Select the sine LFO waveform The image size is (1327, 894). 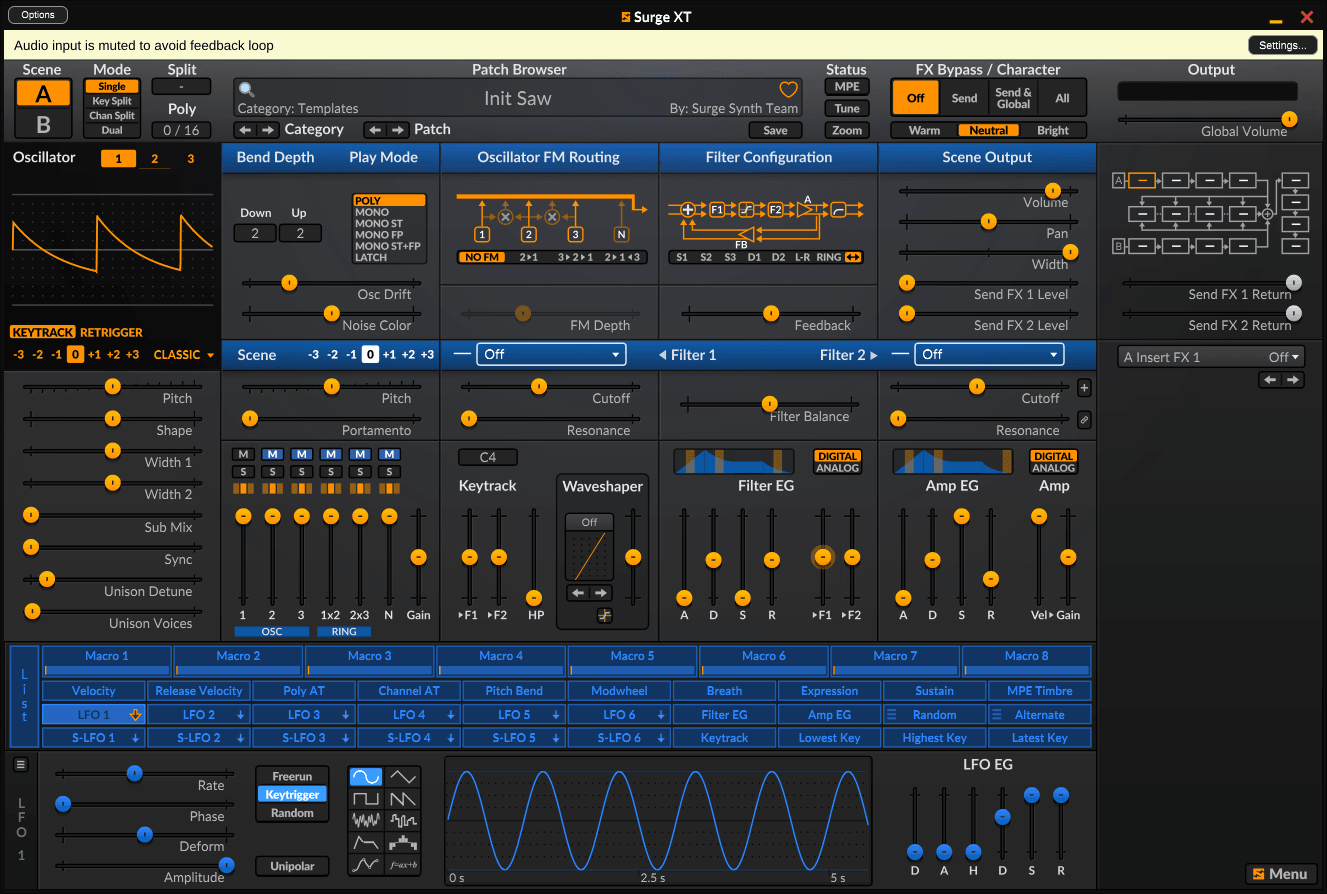coord(366,776)
